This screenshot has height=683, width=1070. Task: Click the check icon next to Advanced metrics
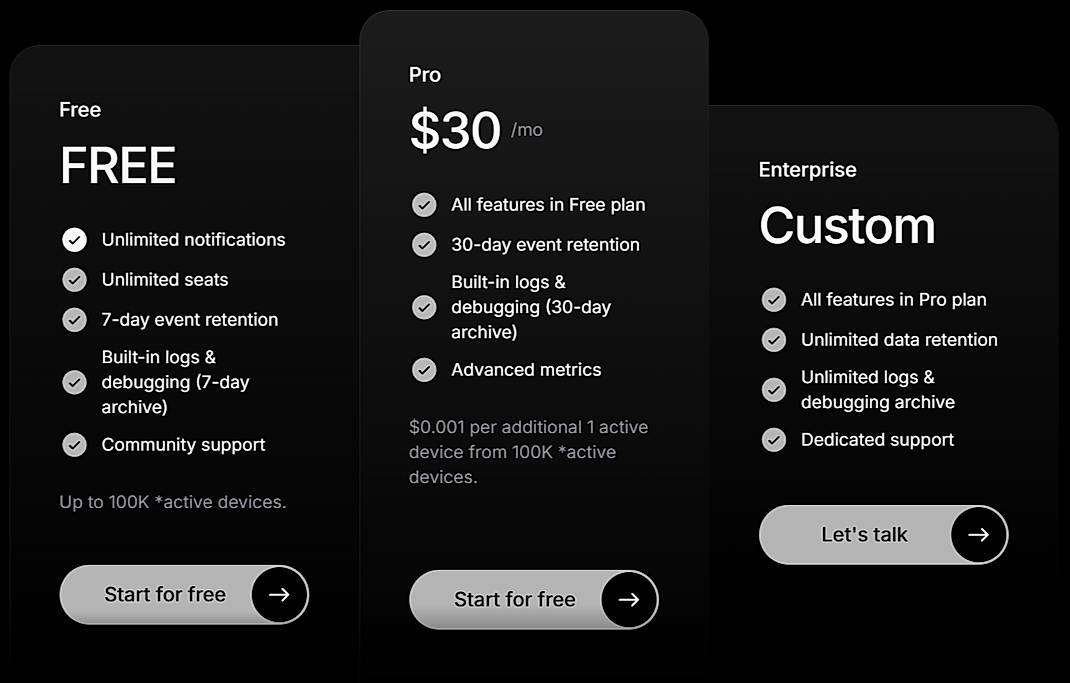[x=424, y=369]
